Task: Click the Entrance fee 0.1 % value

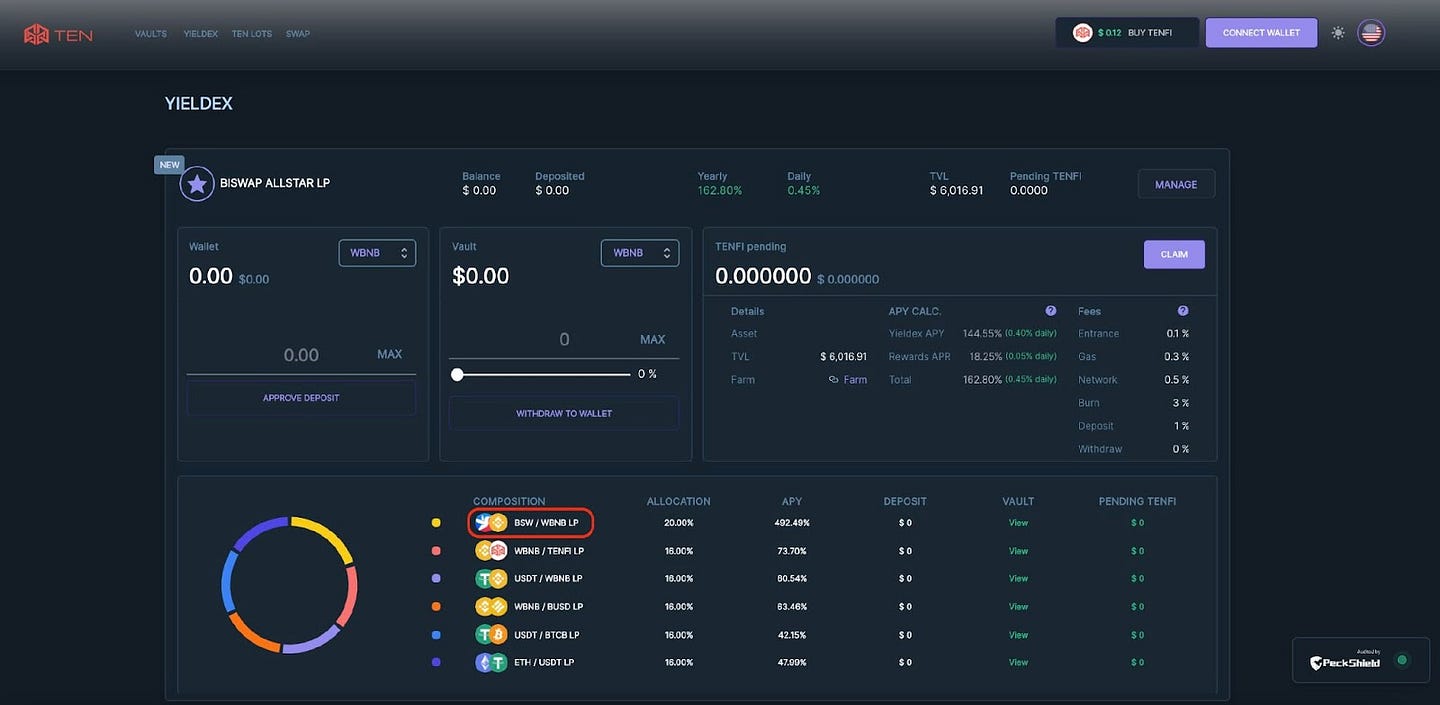Action: coord(1178,333)
